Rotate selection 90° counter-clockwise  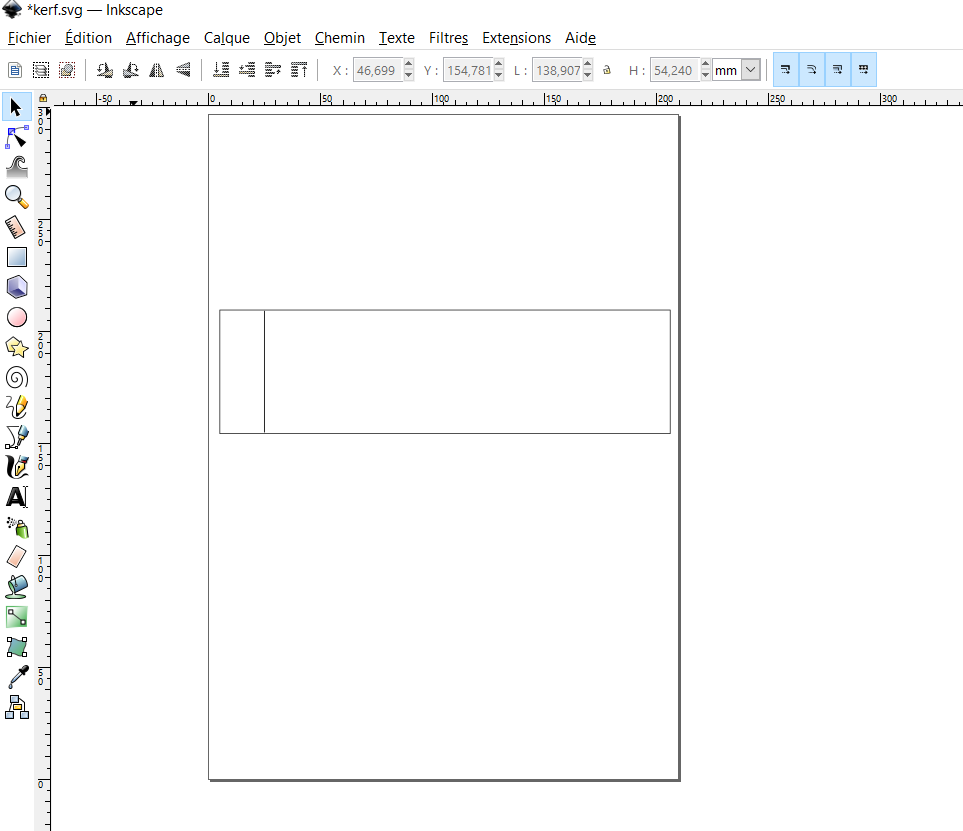(105, 70)
